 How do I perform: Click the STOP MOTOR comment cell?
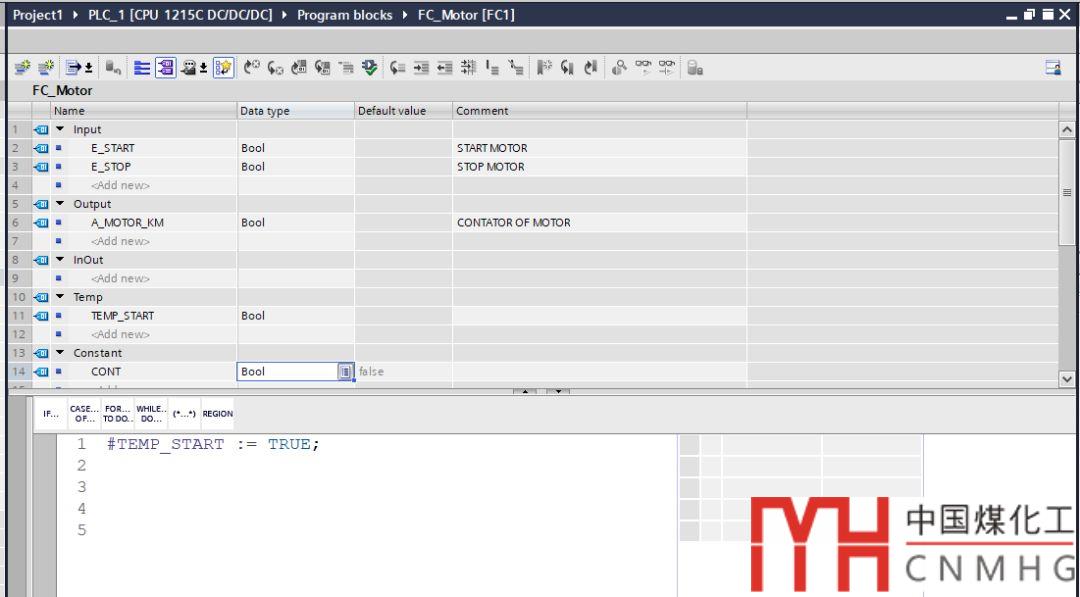point(599,167)
